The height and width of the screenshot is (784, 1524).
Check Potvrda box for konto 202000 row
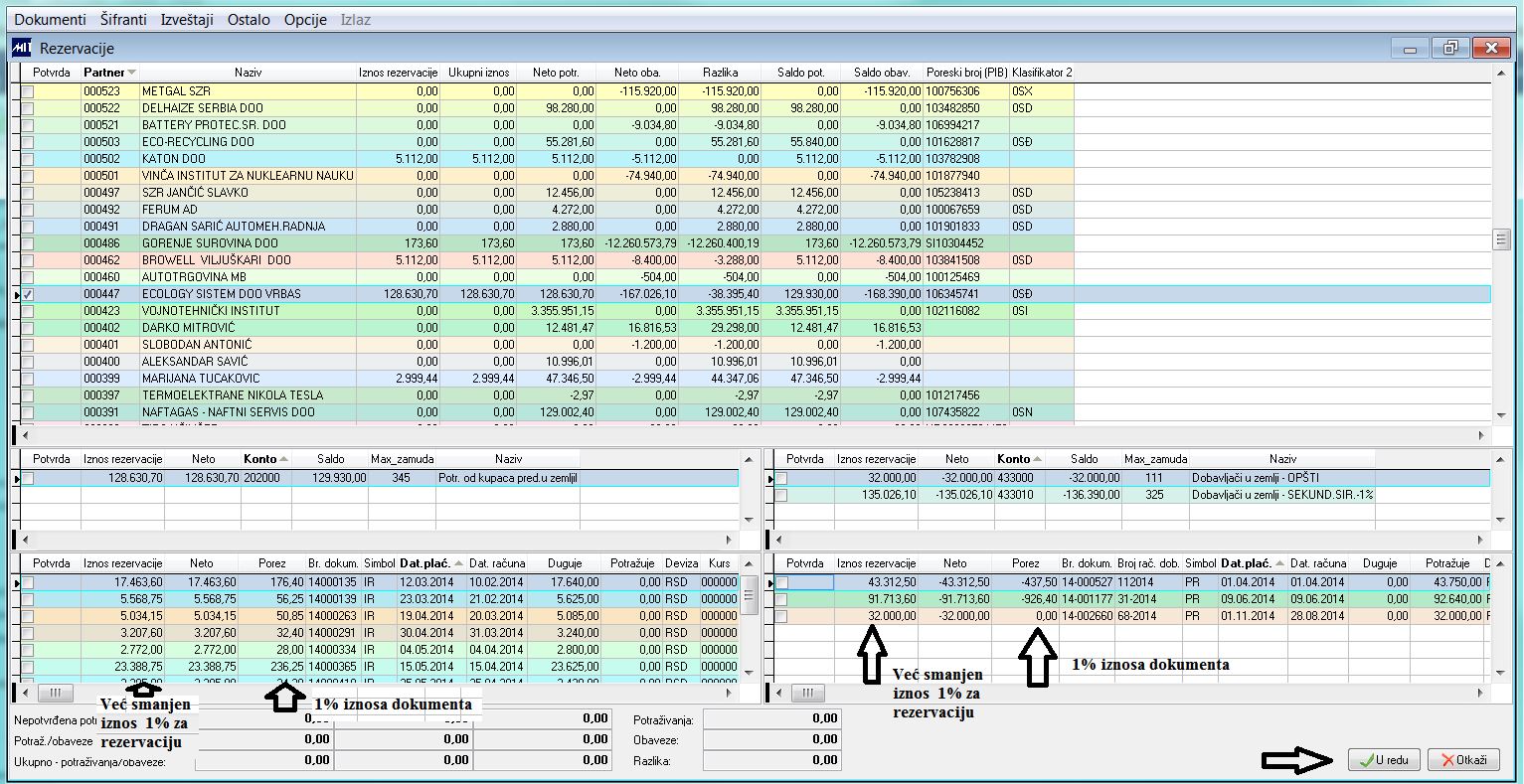pos(28,478)
